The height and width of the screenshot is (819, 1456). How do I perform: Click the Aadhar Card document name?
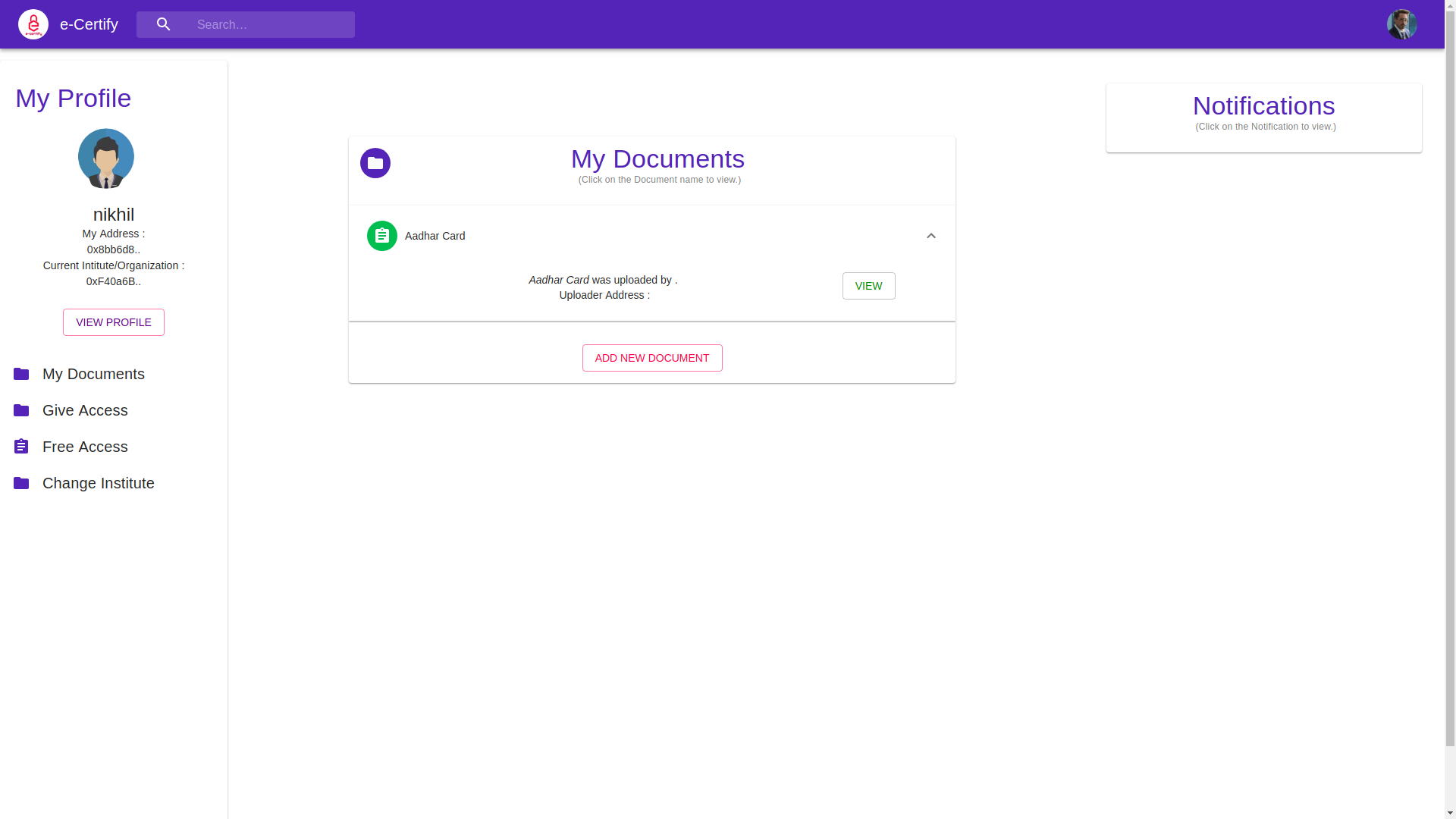pos(435,236)
